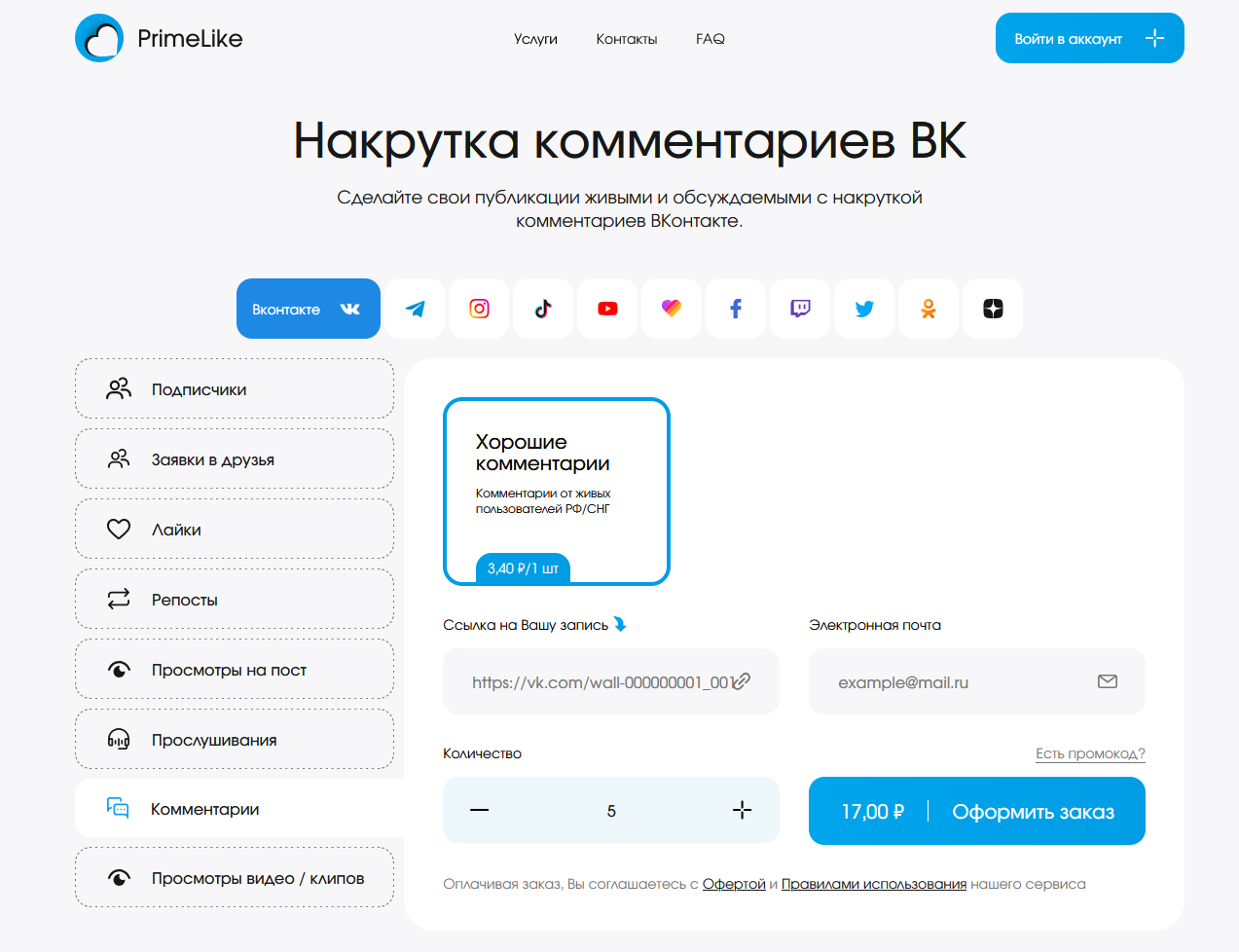Select the TikTok network icon
The width and height of the screenshot is (1239, 952).
pos(543,309)
